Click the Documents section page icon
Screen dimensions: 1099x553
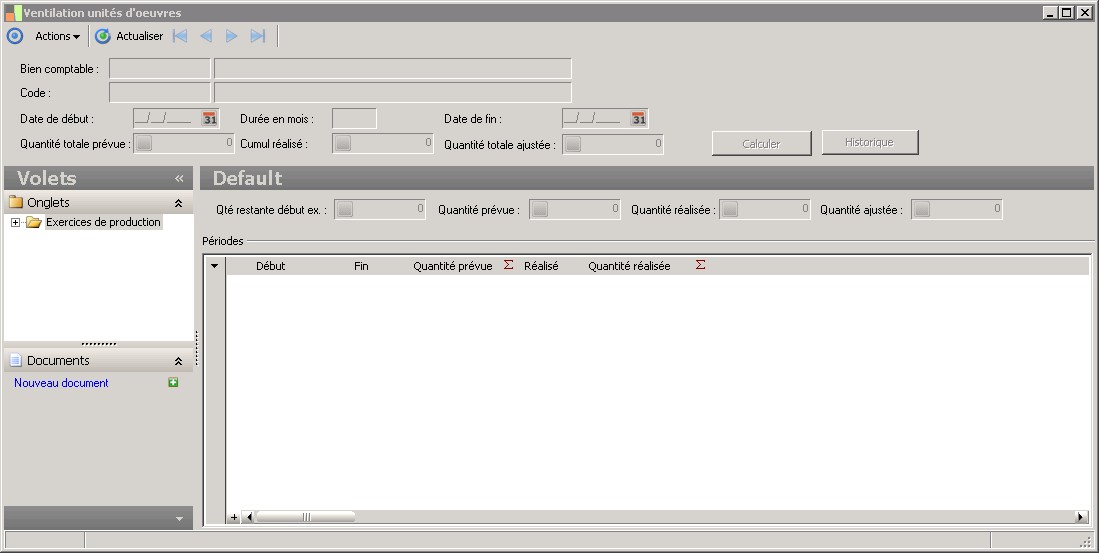coord(15,360)
